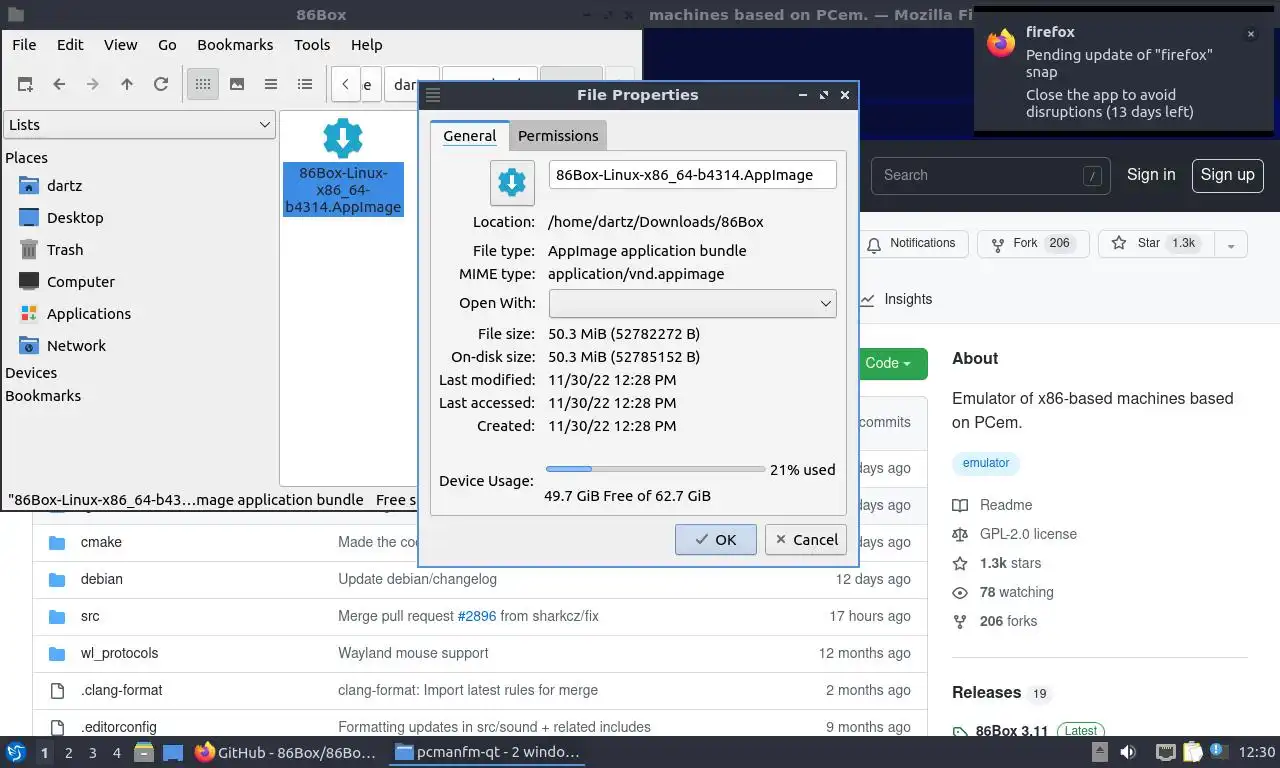Viewport: 1280px width, 768px height.
Task: Open Applications in the Places sidebar
Action: tap(89, 313)
